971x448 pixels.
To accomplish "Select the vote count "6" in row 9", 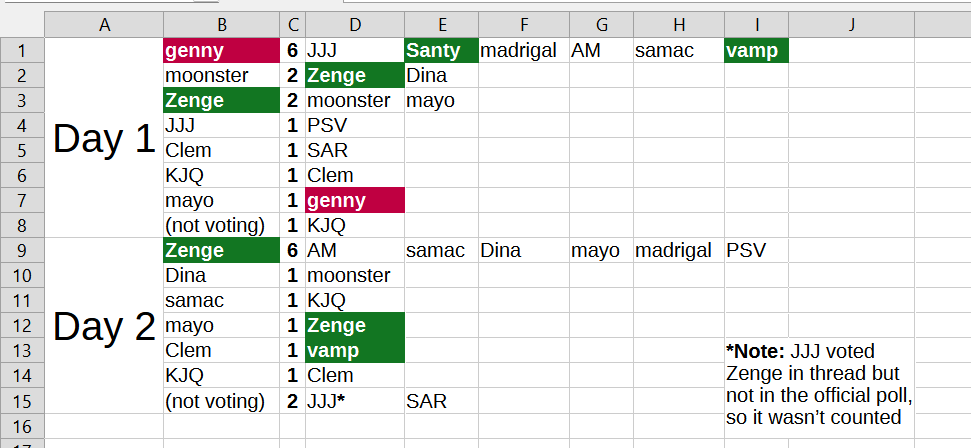I will click(292, 251).
